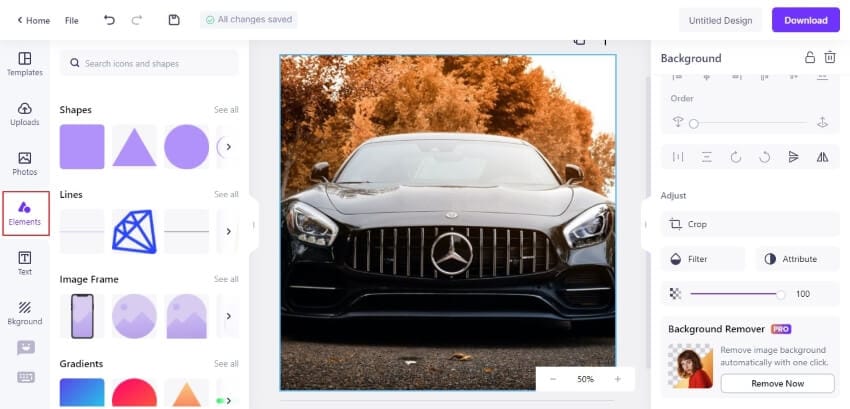Viewport: 850px width, 409px height.
Task: Expand more Lines with chevron arrow
Action: pyautogui.click(x=228, y=231)
